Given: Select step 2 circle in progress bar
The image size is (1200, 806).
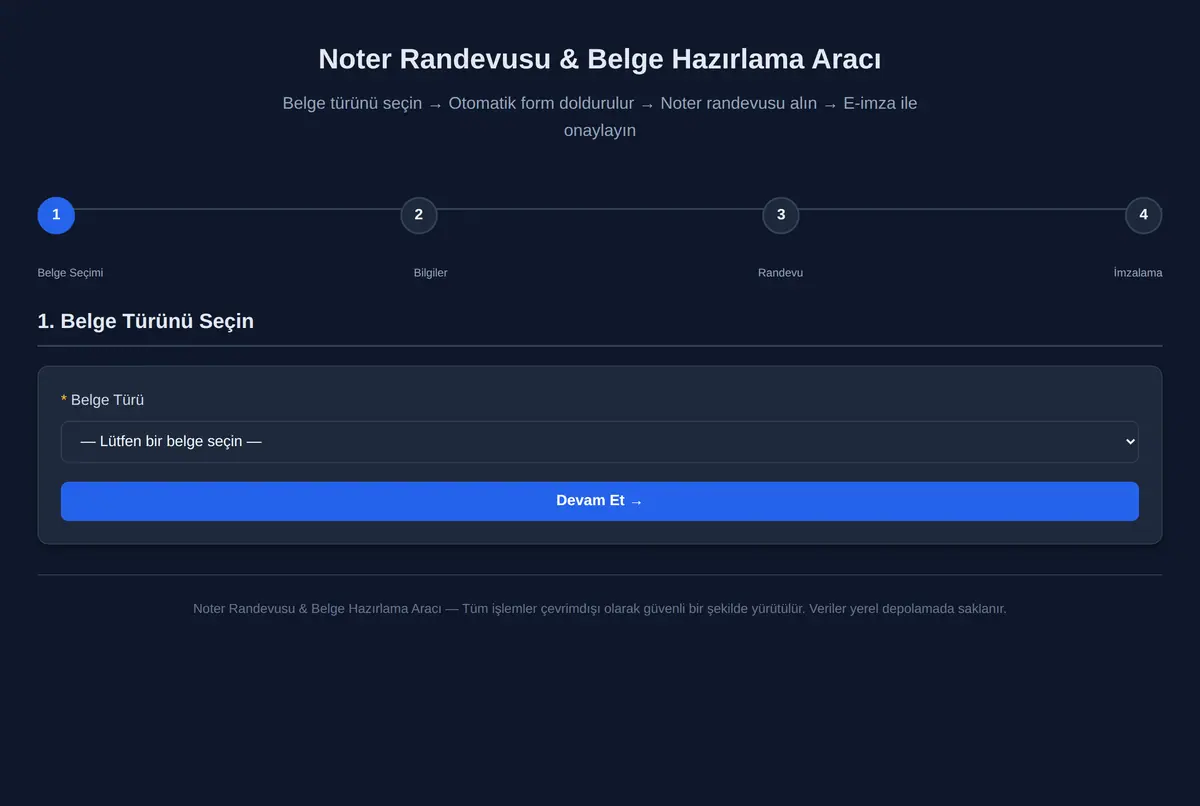Looking at the screenshot, I should [x=419, y=215].
